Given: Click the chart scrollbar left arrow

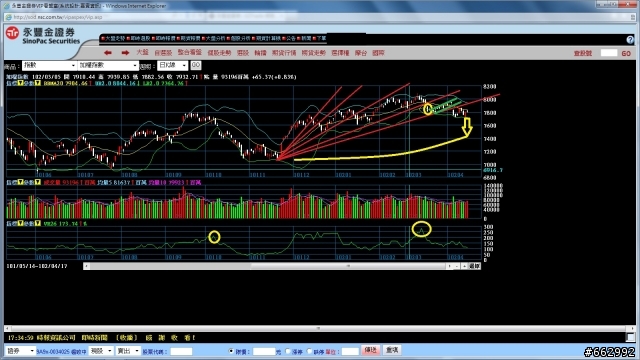Looking at the screenshot, I should coord(86,266).
